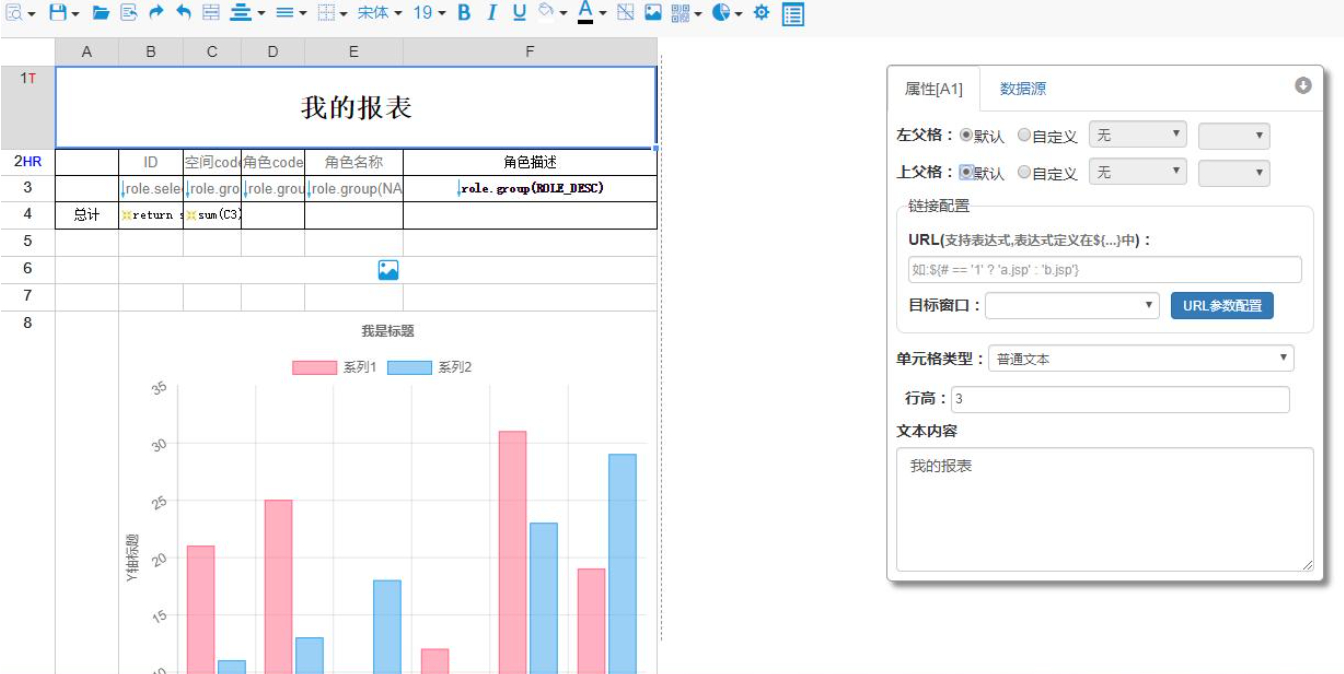Click the 文本内容 text area

[1105, 510]
